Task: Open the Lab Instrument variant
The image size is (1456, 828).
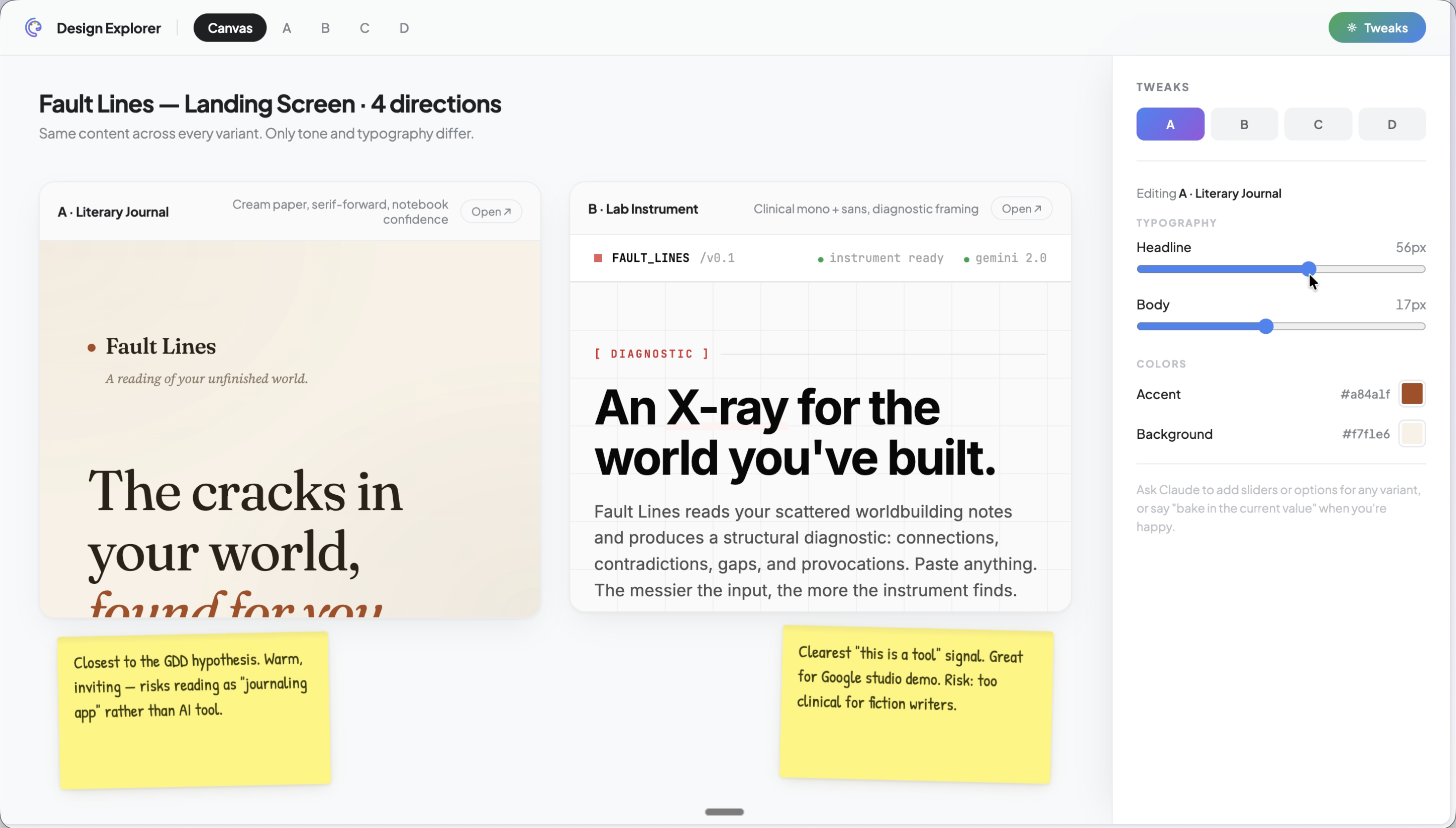Action: point(1021,208)
